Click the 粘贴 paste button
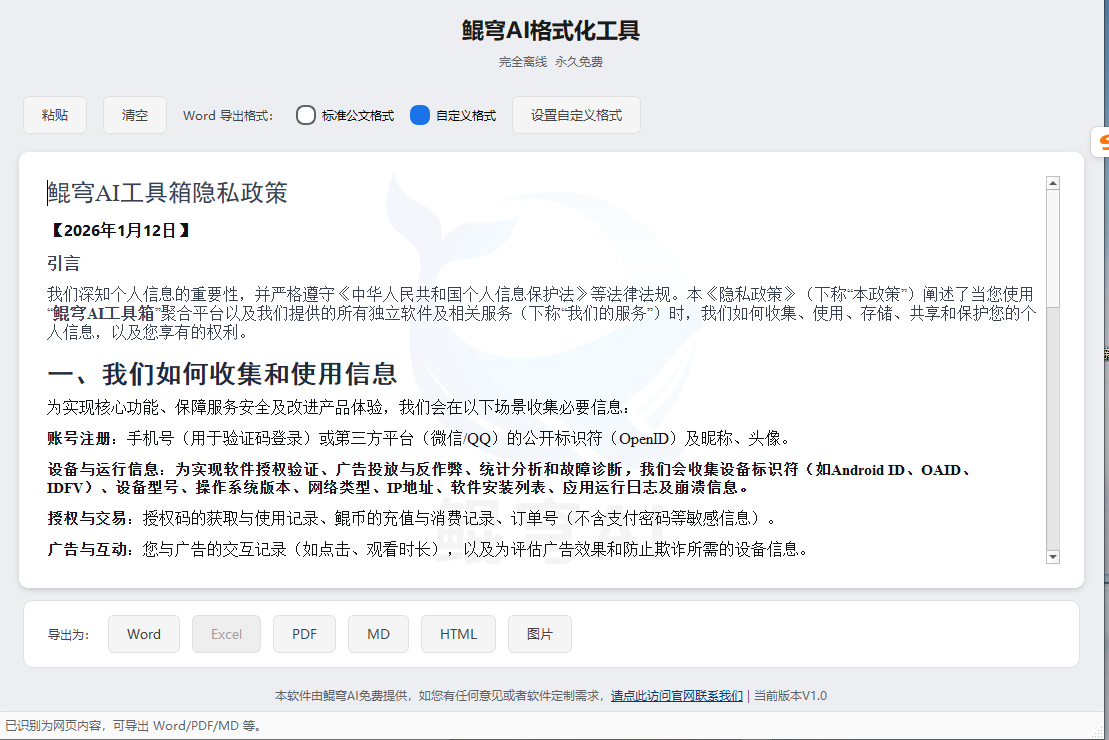The height and width of the screenshot is (740, 1109). [54, 114]
